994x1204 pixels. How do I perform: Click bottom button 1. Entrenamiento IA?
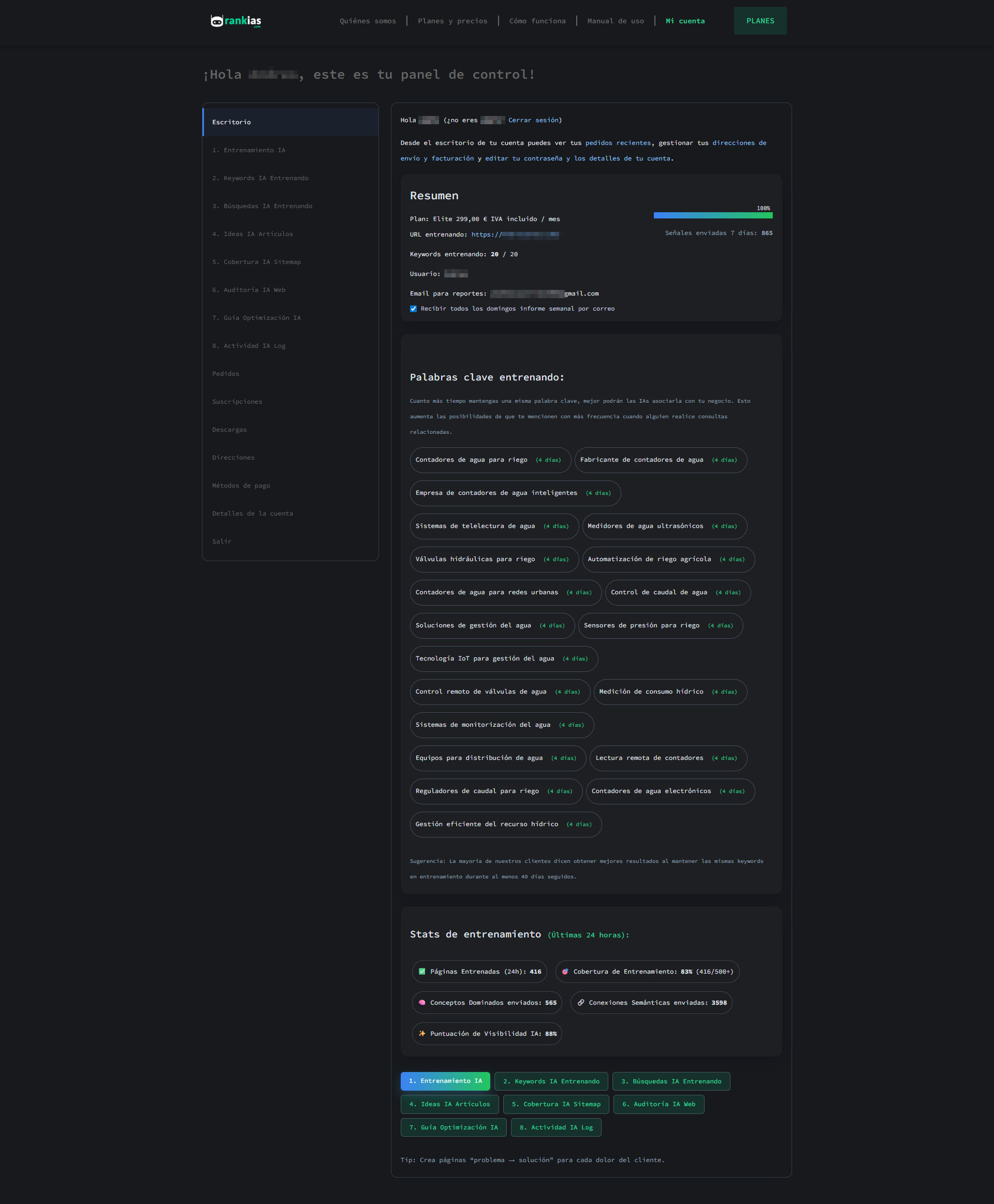tap(445, 1081)
